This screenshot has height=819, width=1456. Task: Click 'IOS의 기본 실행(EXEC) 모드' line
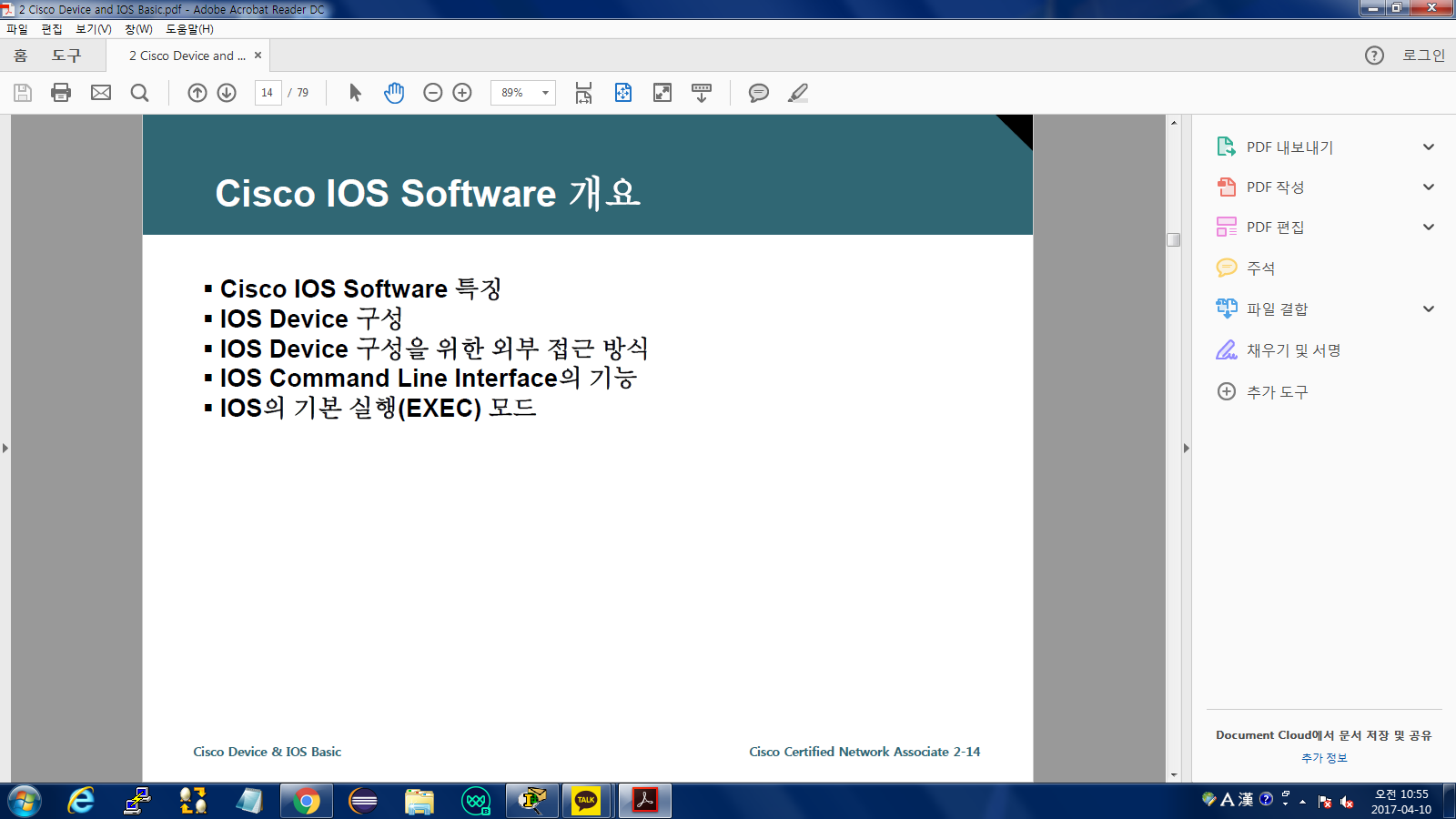coord(378,408)
